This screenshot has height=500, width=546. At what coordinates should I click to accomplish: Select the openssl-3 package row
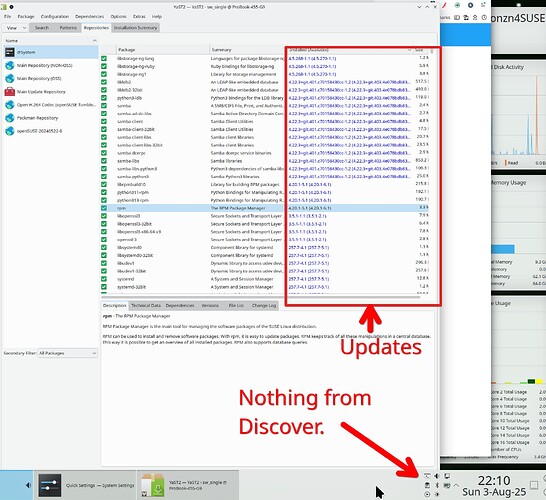point(265,240)
